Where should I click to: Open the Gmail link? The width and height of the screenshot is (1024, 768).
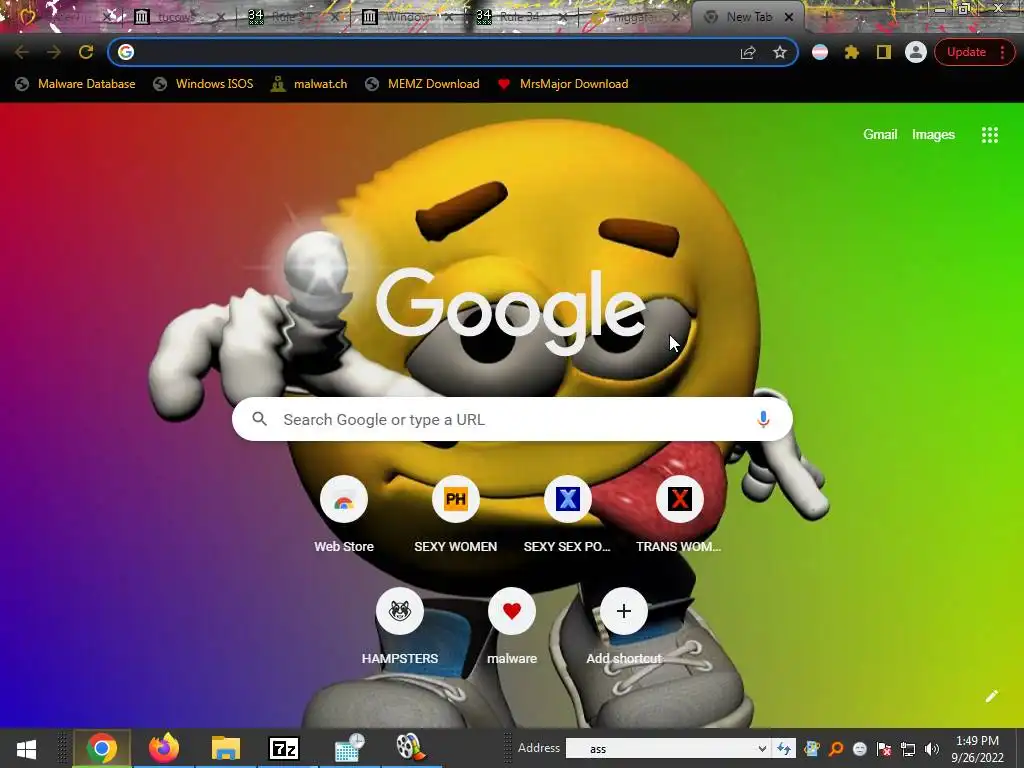click(x=880, y=135)
